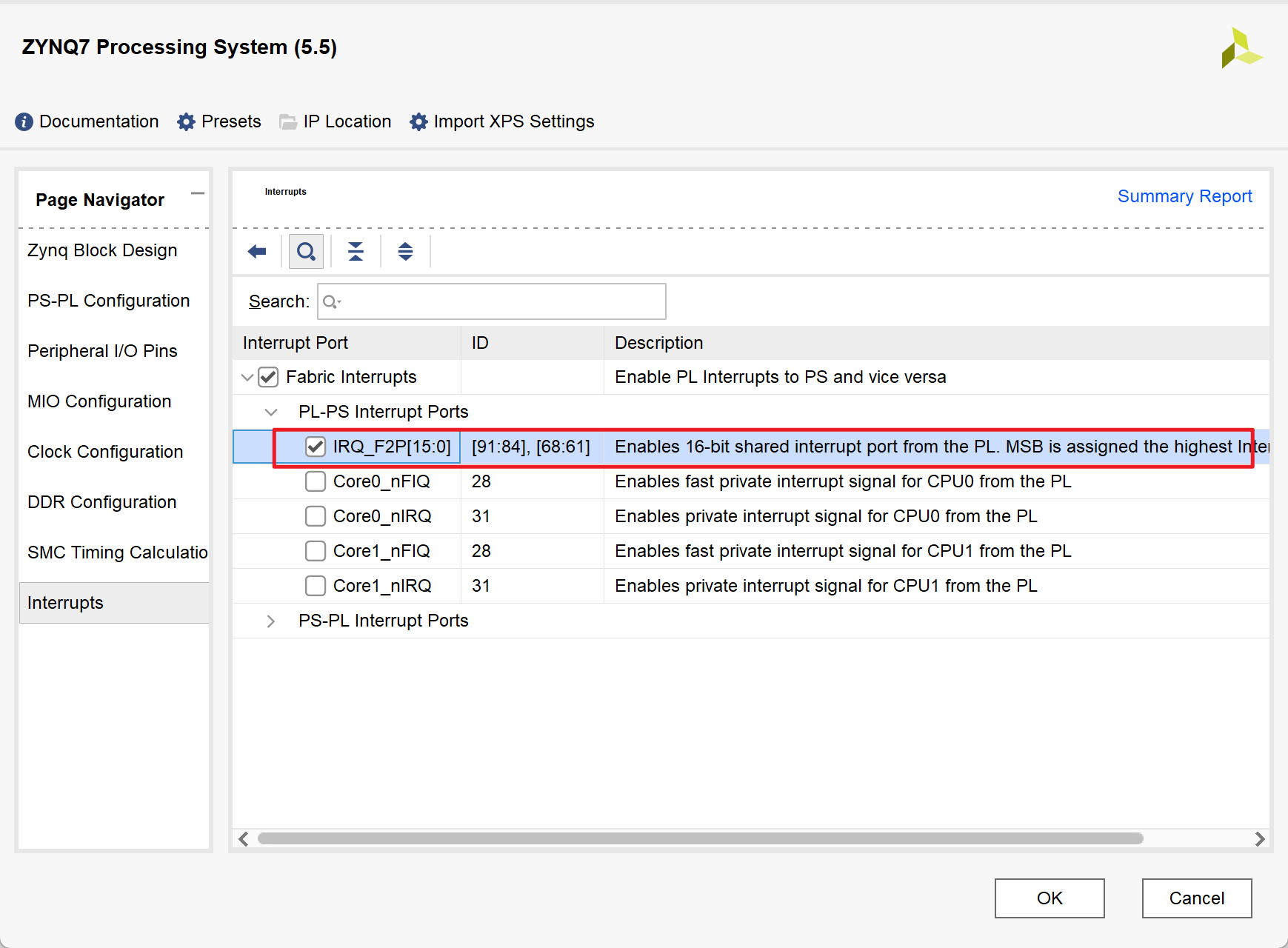Click inside the Search input field

pos(492,301)
